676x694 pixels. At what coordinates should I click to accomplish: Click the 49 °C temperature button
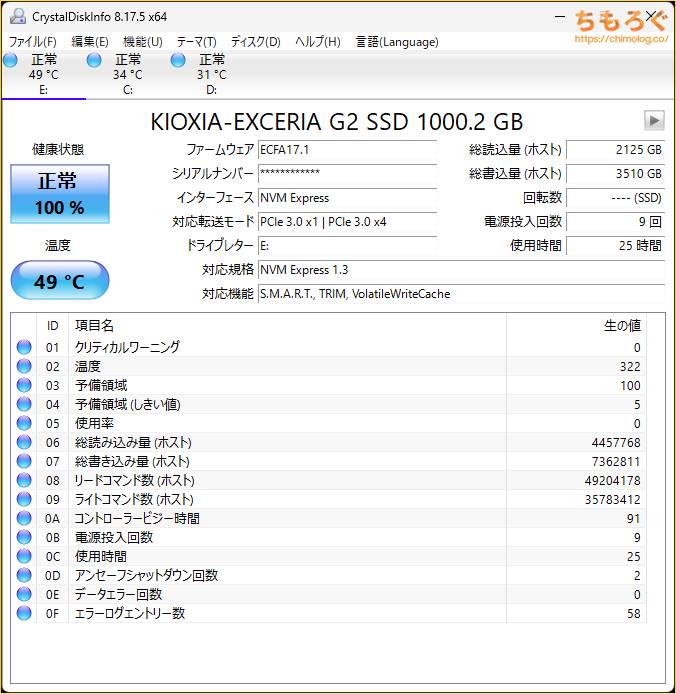[x=60, y=281]
